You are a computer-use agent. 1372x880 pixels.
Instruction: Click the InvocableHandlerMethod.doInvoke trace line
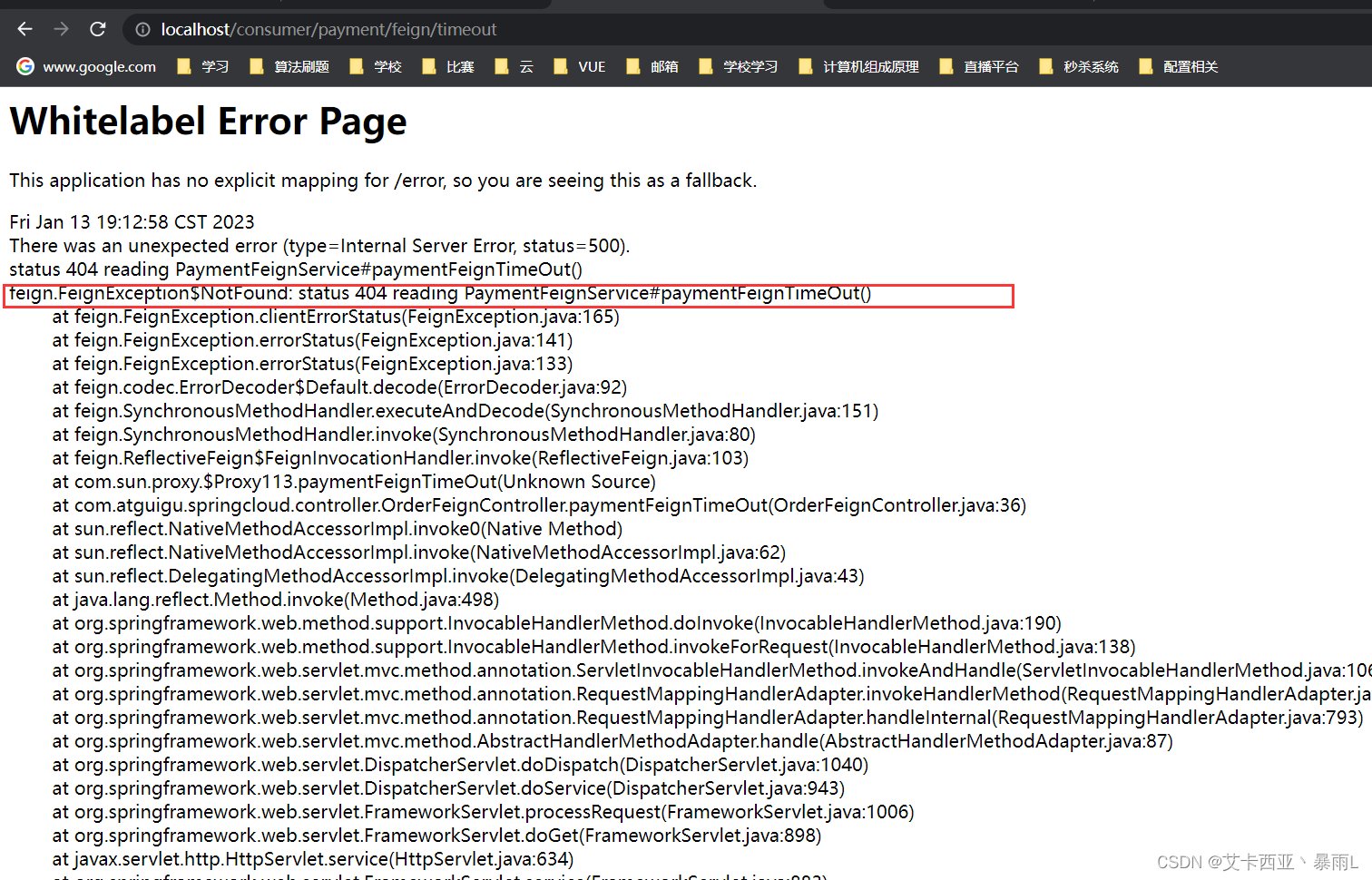tap(557, 623)
